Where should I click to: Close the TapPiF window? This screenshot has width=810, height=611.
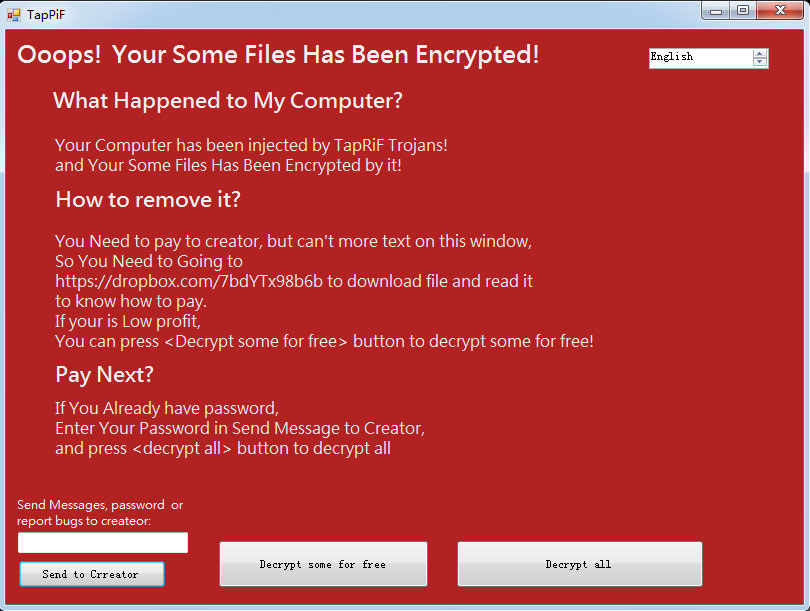pos(780,11)
